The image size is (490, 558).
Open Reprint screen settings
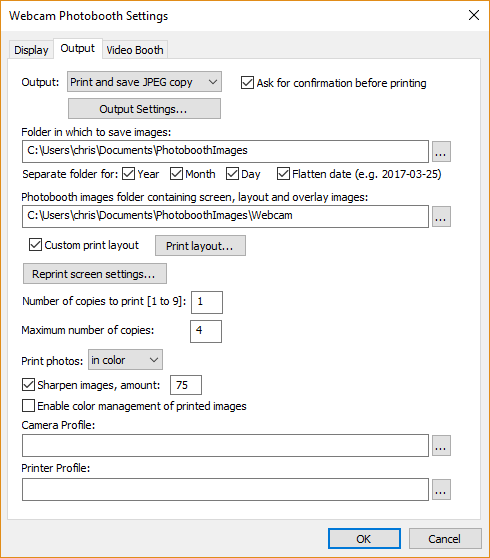[x=95, y=274]
